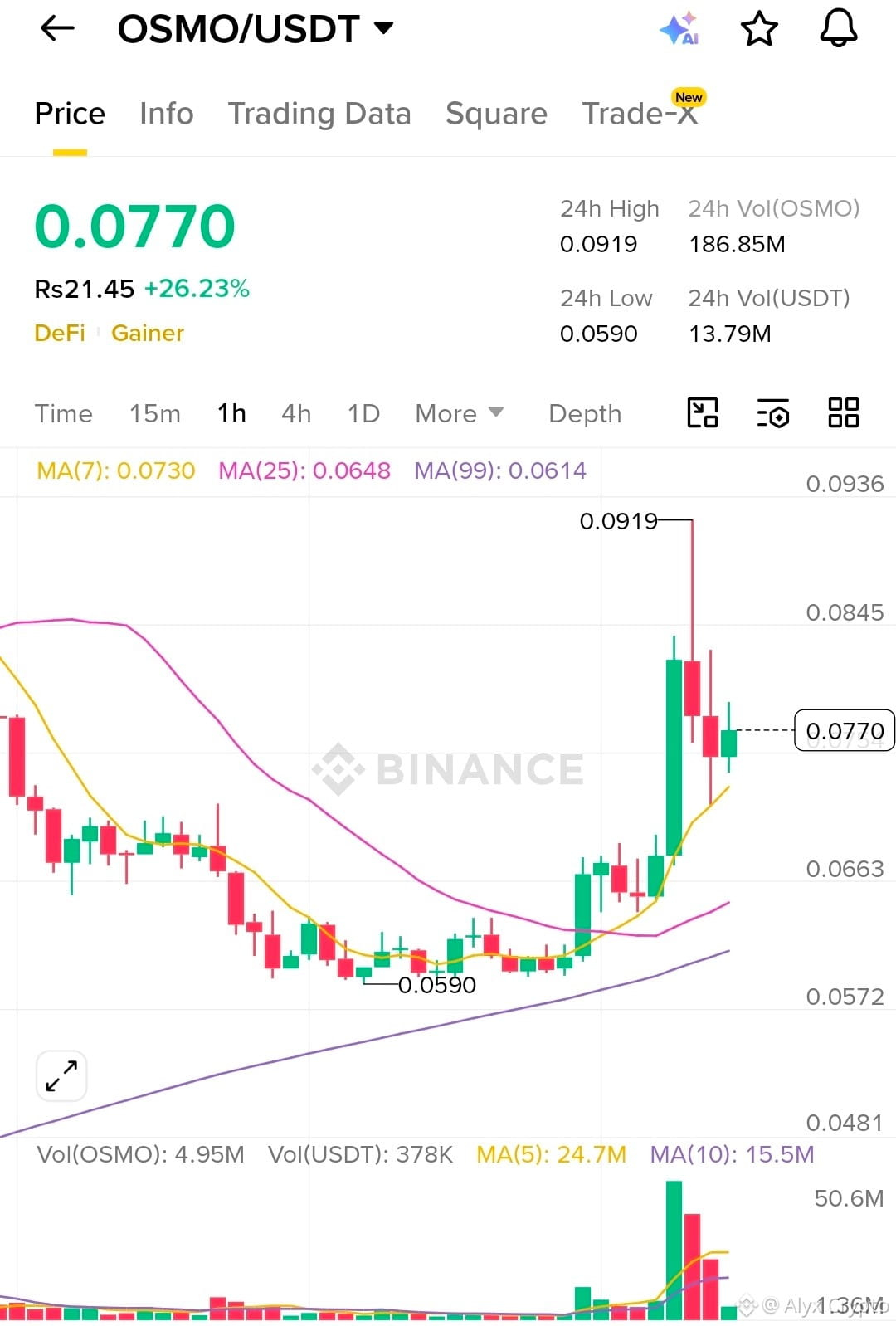Tap the volume MA(10): 15.5M label
The width and height of the screenshot is (896, 1326).
tap(732, 1154)
